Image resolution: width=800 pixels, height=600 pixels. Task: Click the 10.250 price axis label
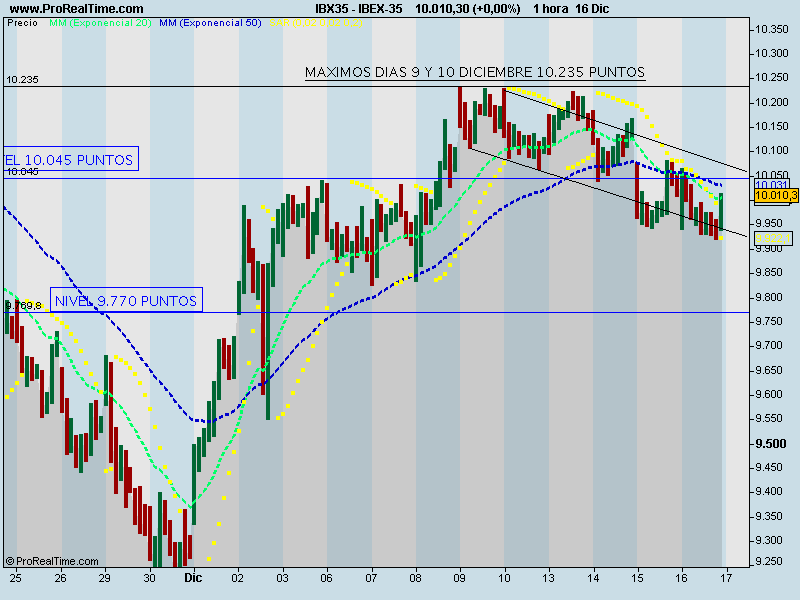point(772,78)
